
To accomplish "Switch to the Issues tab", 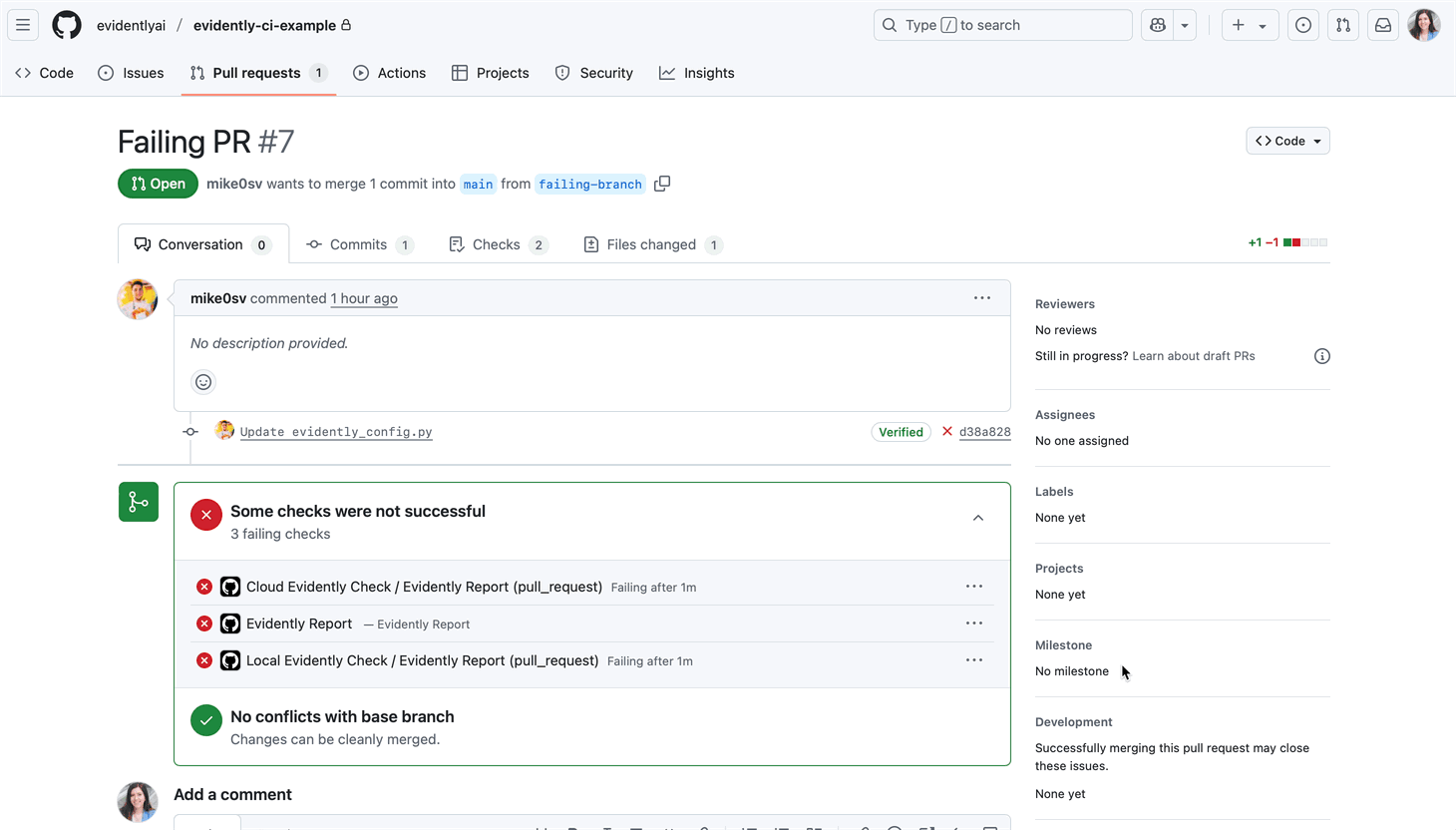I will point(131,73).
